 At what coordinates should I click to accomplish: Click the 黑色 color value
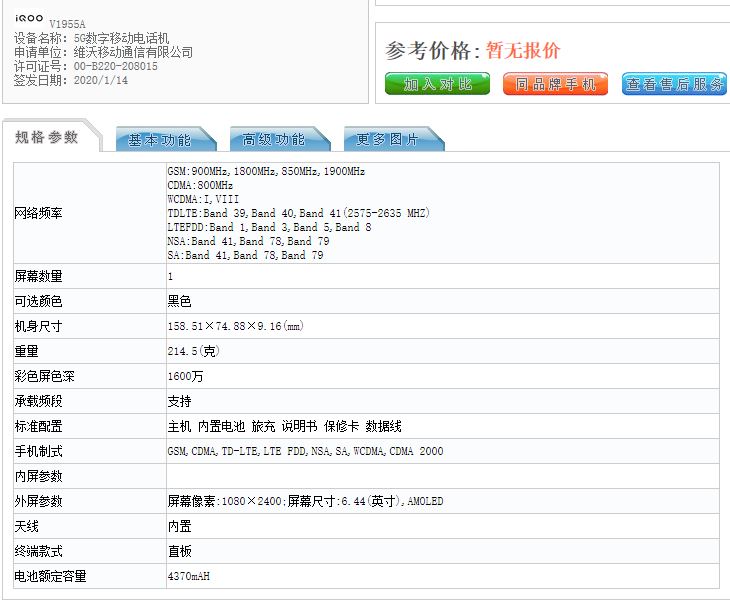point(179,301)
